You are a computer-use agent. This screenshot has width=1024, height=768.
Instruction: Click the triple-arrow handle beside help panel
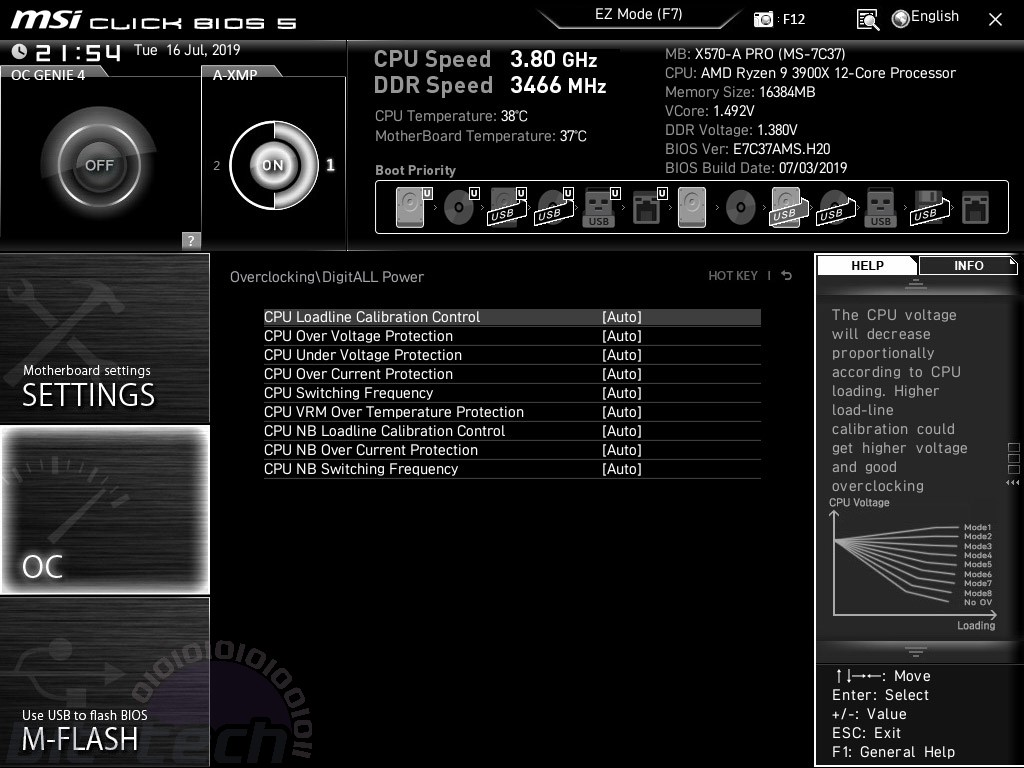(1012, 483)
